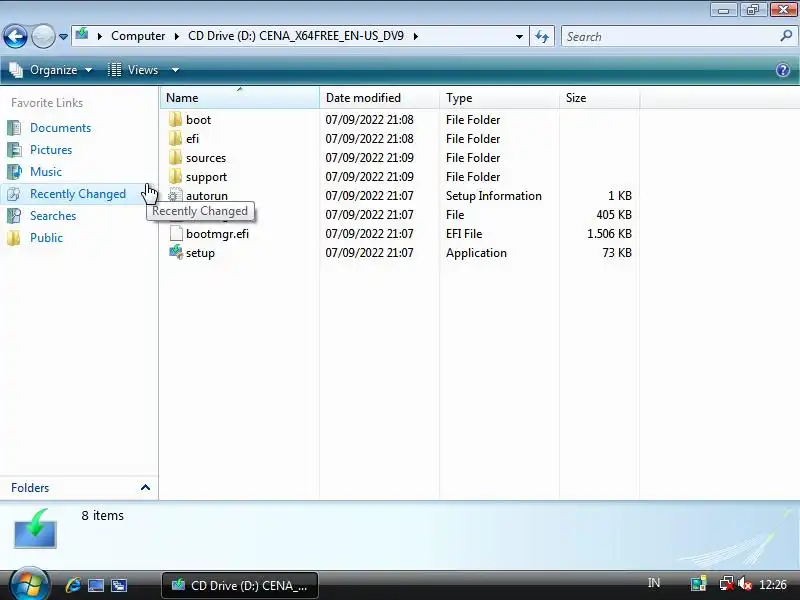Image resolution: width=800 pixels, height=600 pixels.
Task: Click the Refresh button
Action: pos(542,37)
